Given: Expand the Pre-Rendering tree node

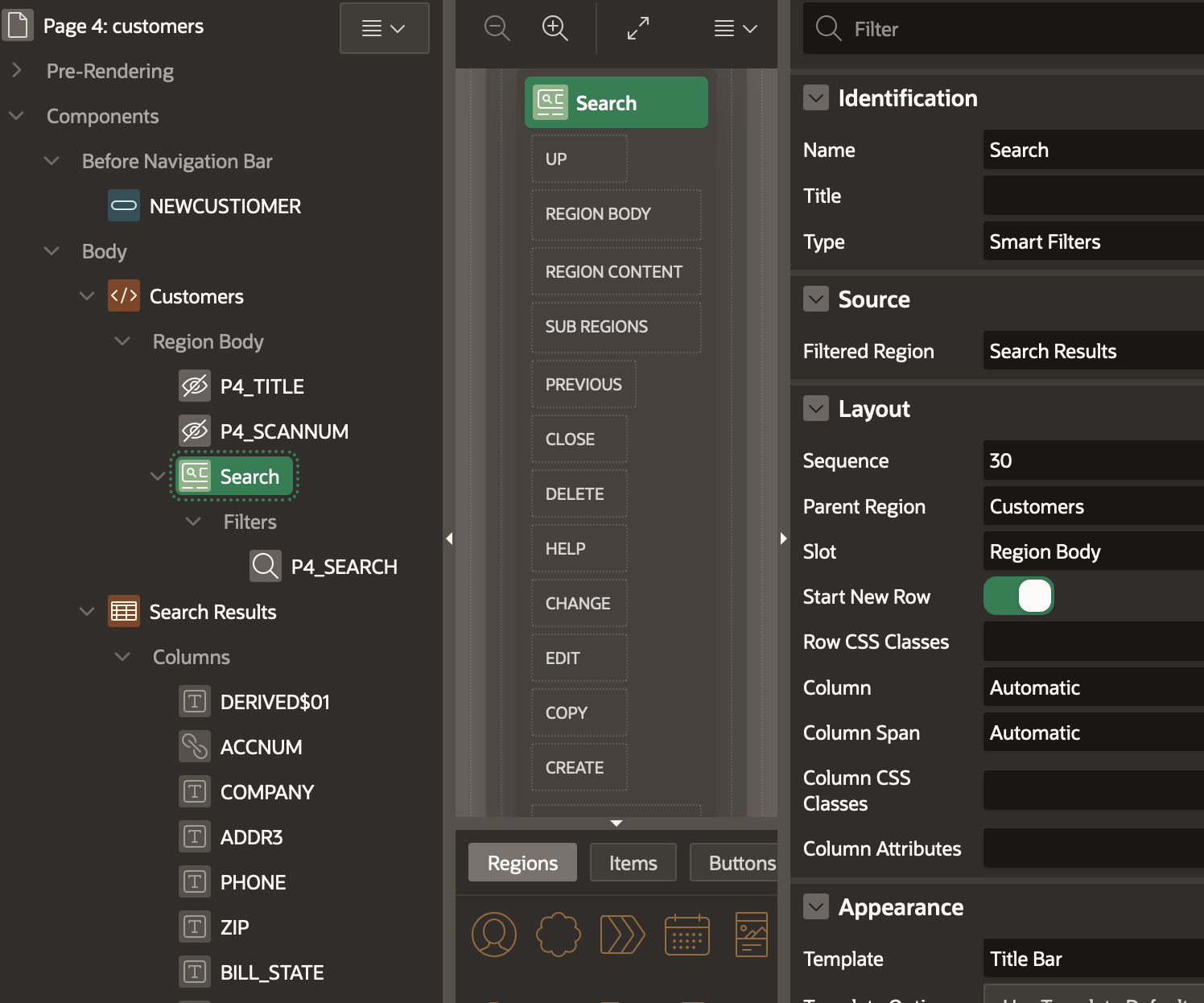Looking at the screenshot, I should coord(17,71).
